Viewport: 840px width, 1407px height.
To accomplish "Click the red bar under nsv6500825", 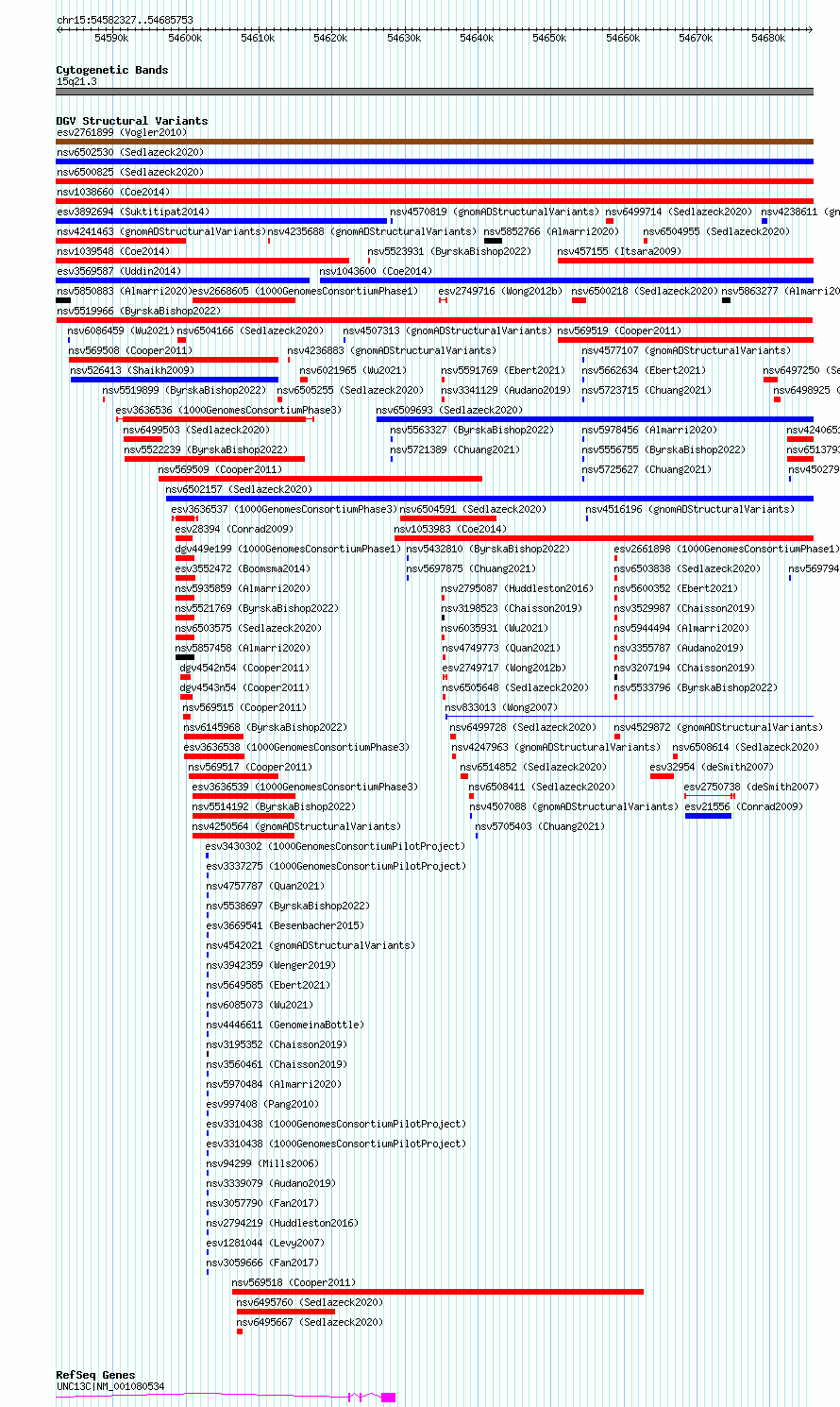I will tap(434, 181).
